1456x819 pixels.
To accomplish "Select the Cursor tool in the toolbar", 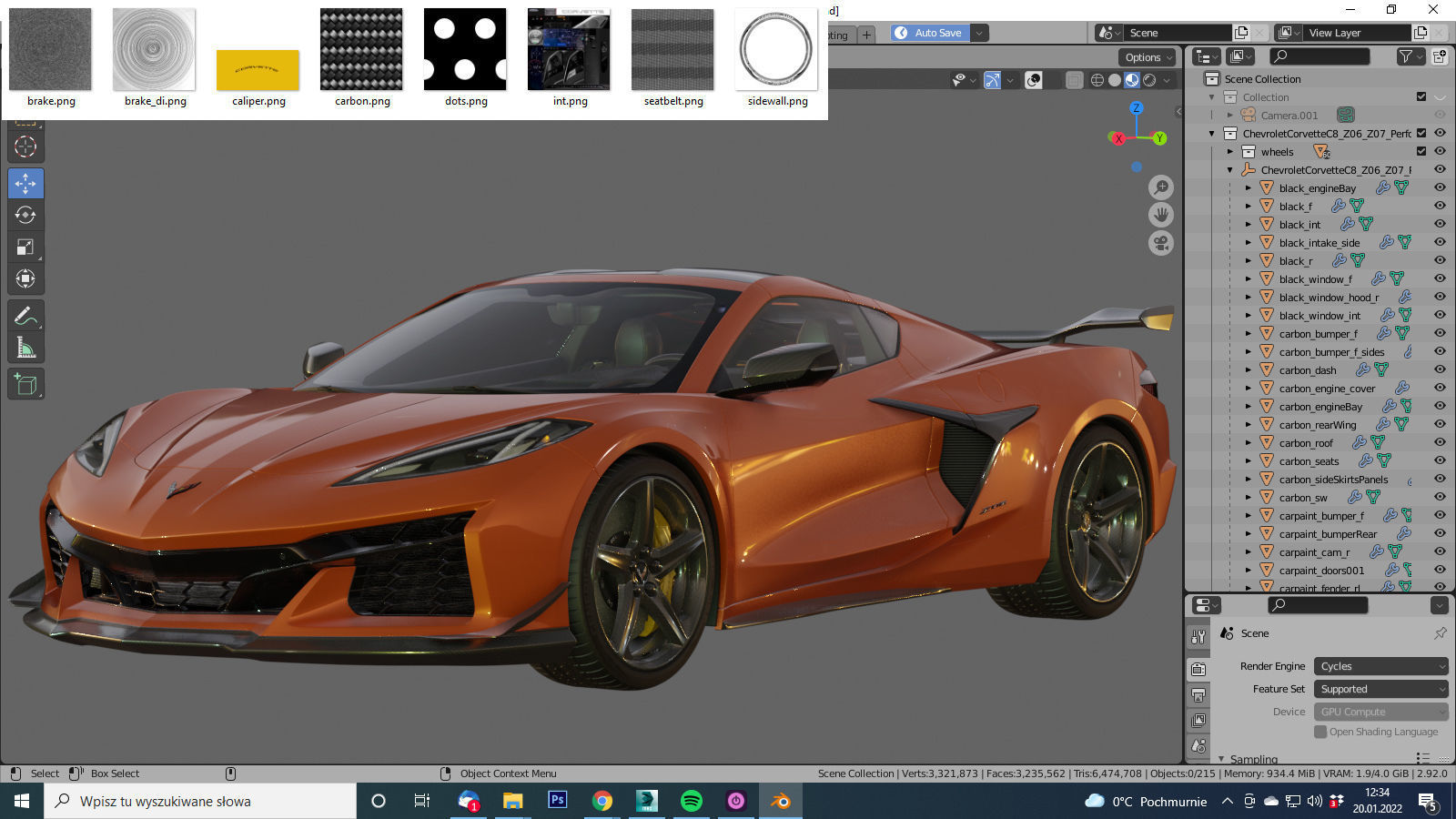I will coord(25,147).
